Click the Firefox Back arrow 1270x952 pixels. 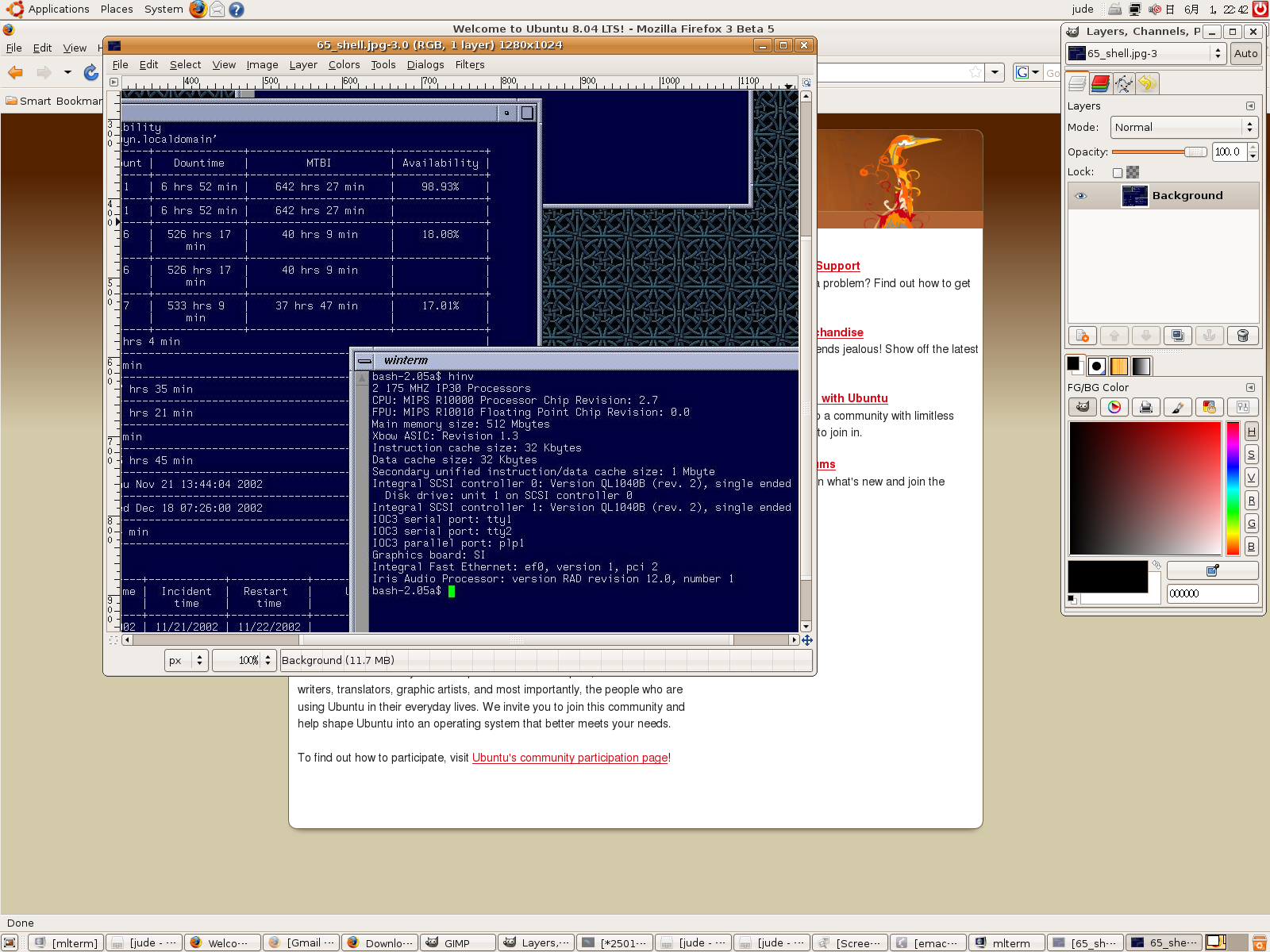pos(16,72)
